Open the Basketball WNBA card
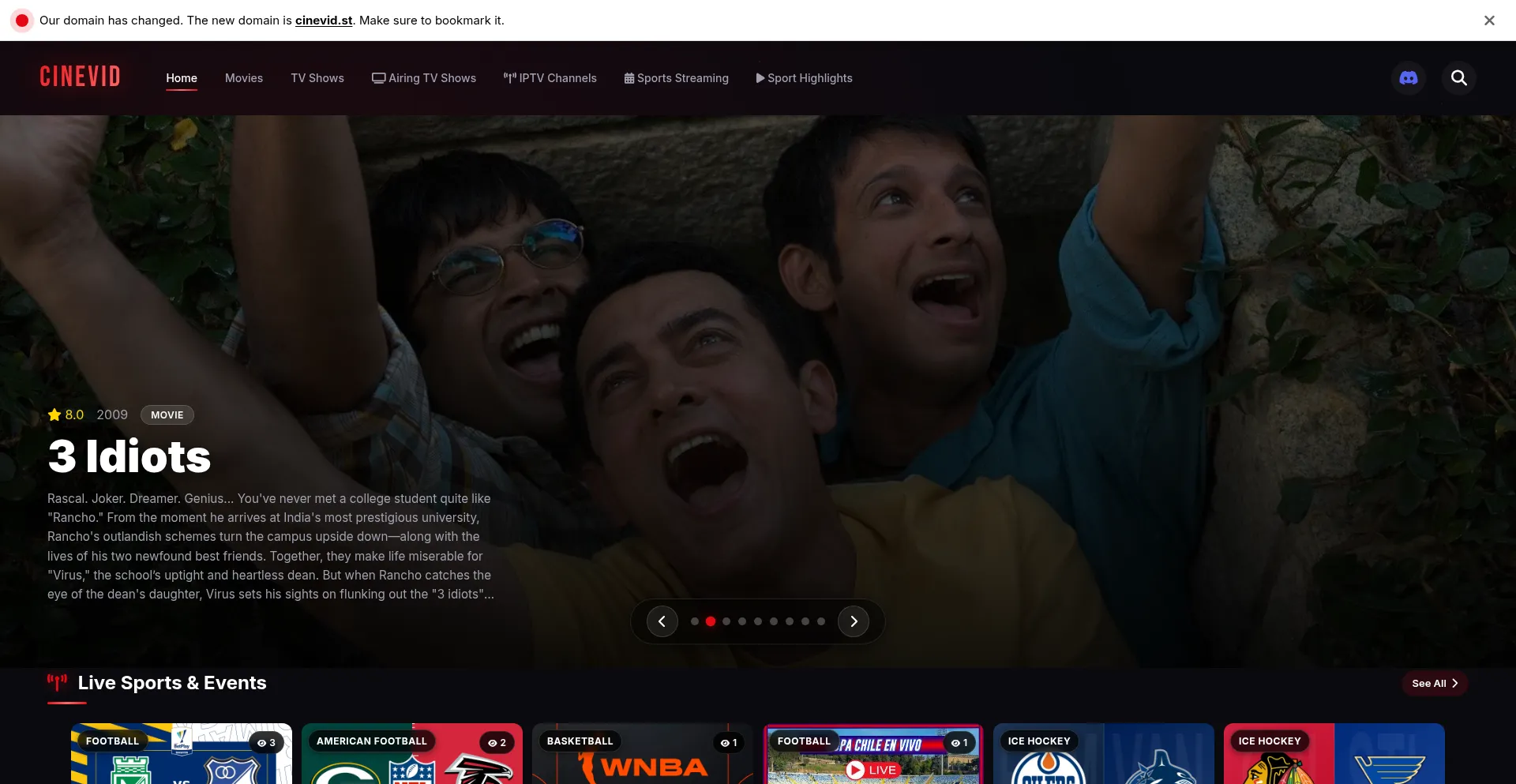Screen dimensions: 1516x784 643,754
